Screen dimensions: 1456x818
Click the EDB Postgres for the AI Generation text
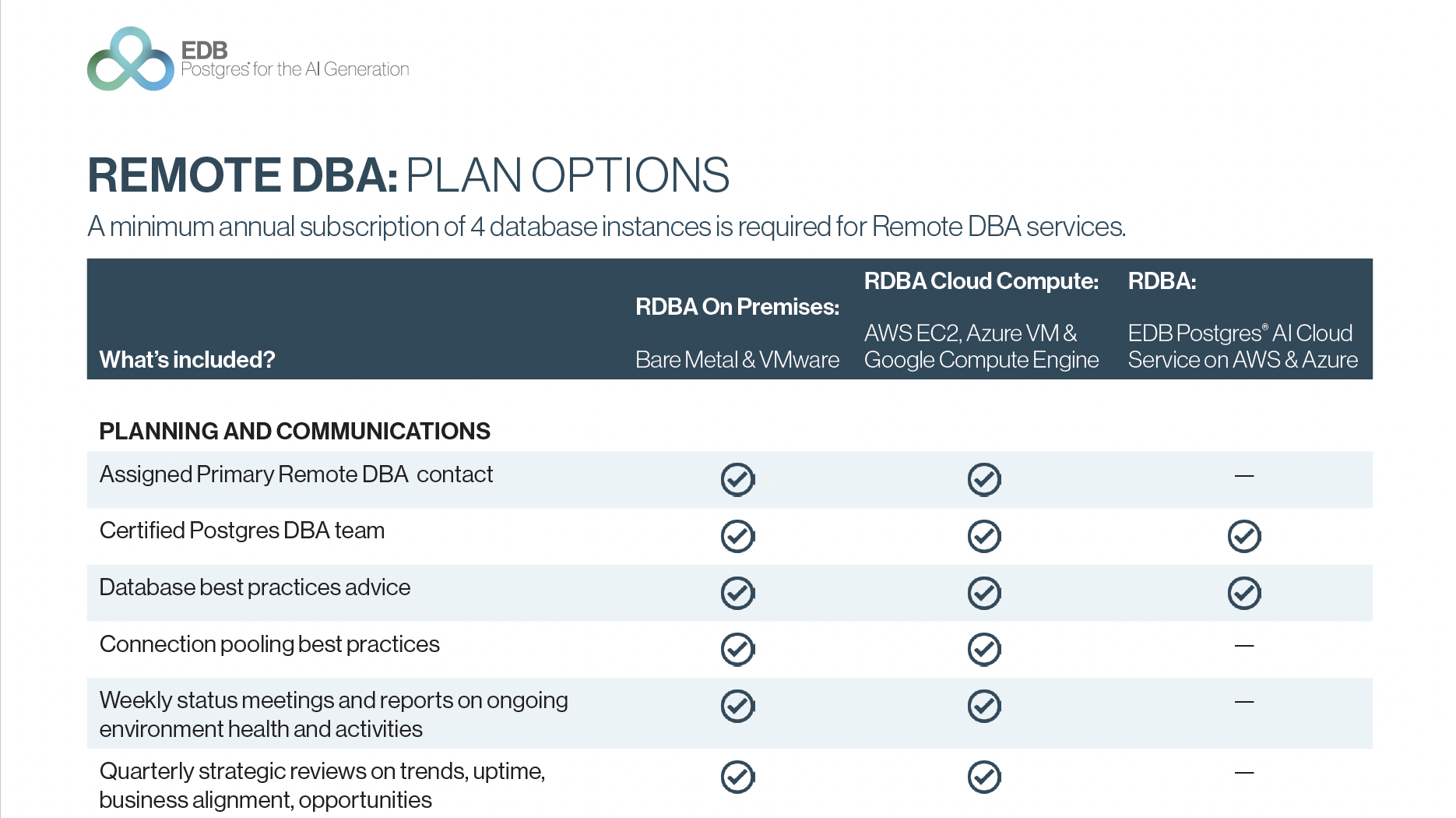click(x=295, y=60)
